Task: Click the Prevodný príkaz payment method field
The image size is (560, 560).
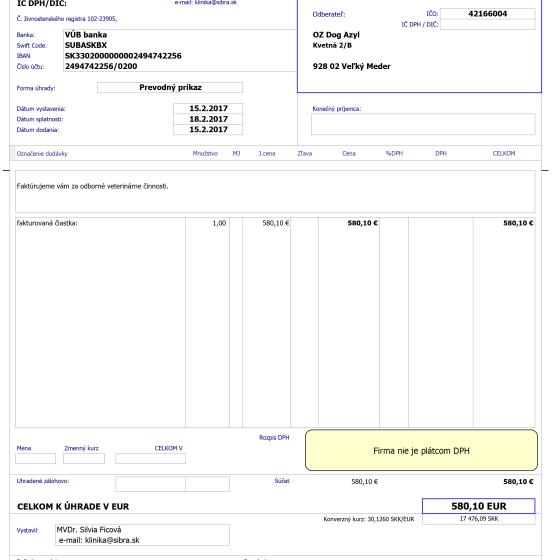Action: click(170, 88)
